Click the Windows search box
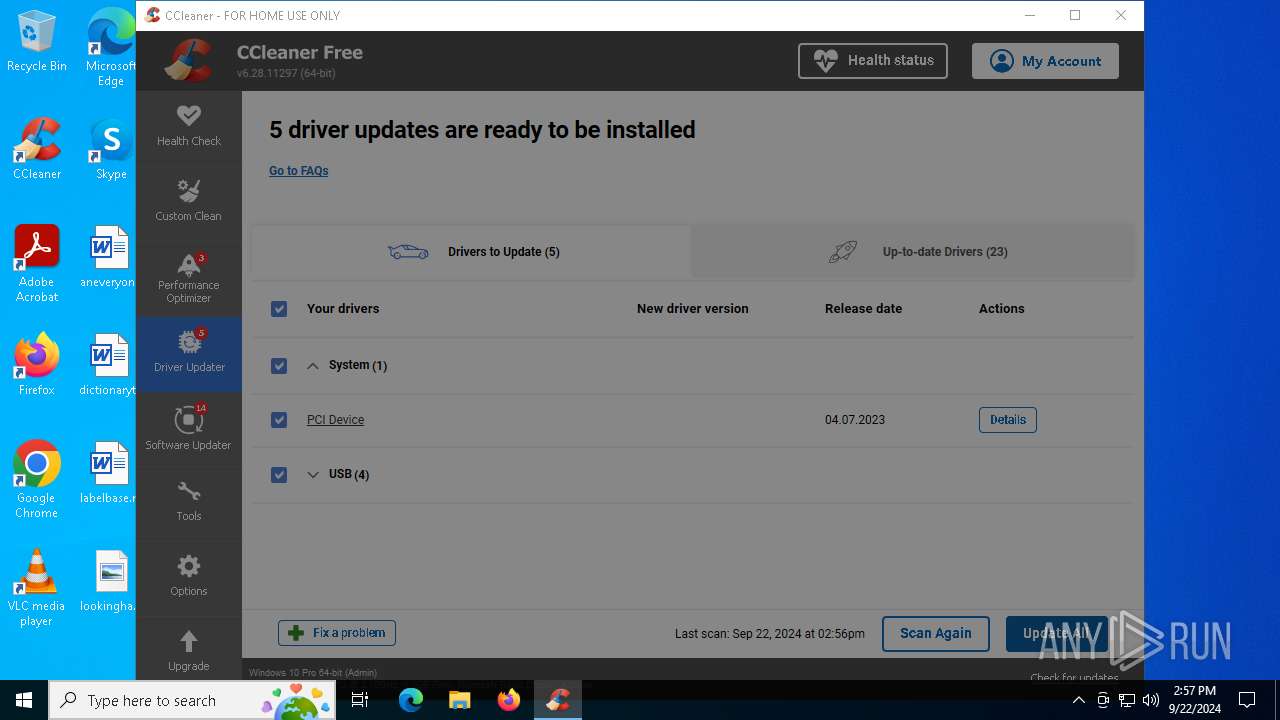 pos(193,700)
